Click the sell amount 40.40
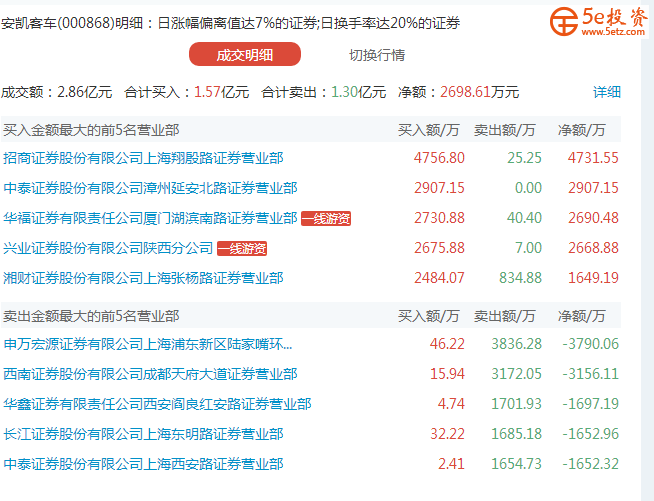This screenshot has width=654, height=501. coord(524,218)
